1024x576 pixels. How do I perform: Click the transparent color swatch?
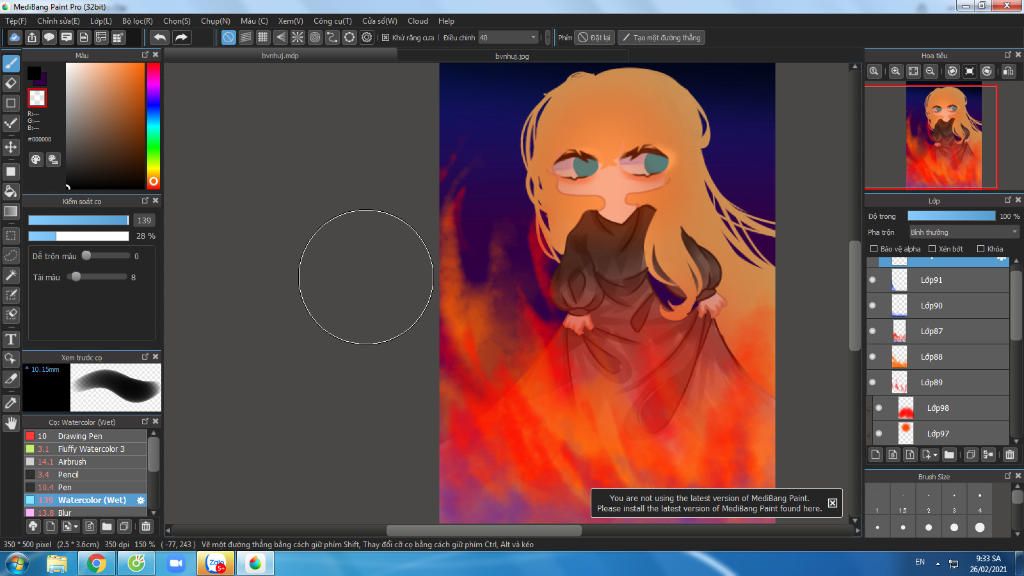click(37, 98)
